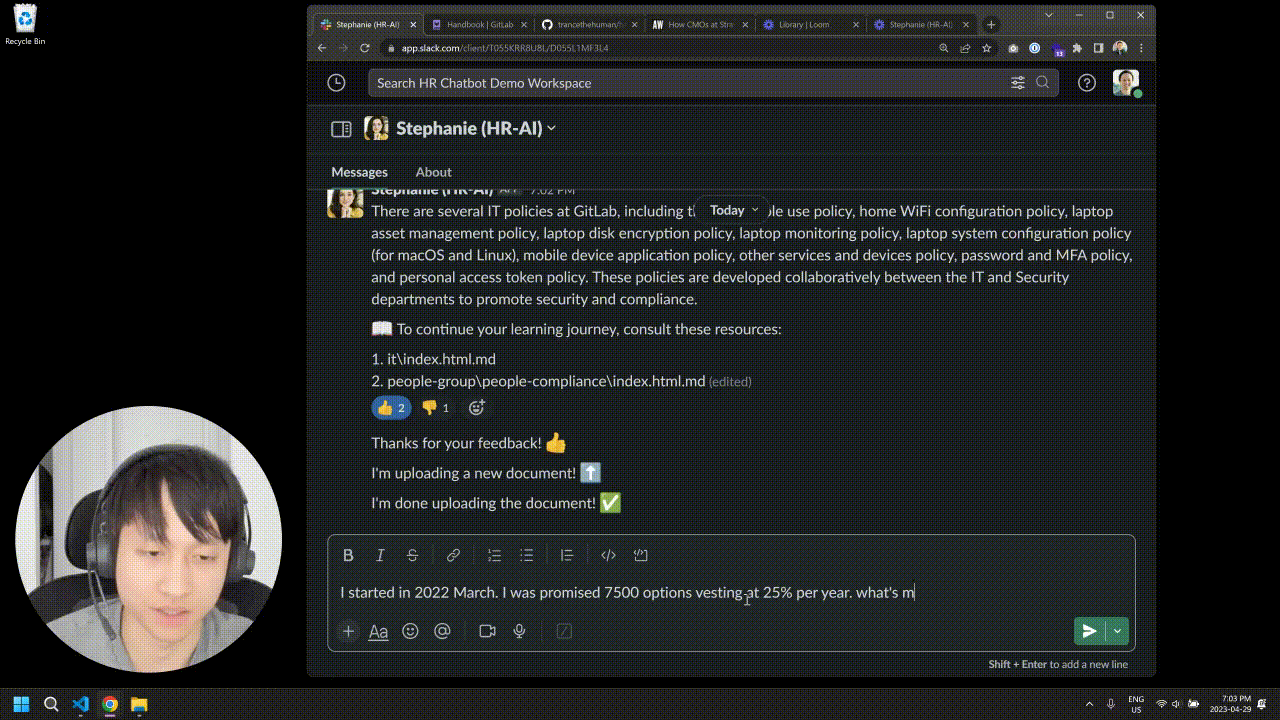This screenshot has width=1280, height=720.
Task: Go back in Chrome
Action: (x=322, y=48)
